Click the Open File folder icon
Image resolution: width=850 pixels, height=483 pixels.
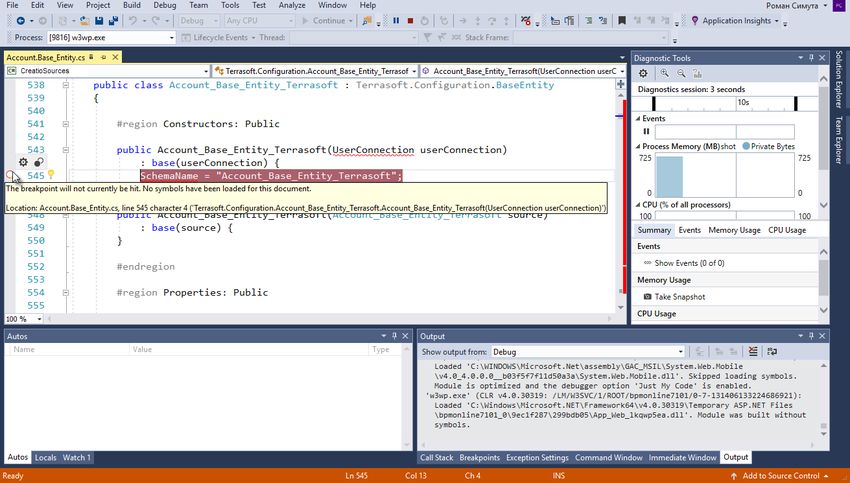coord(85,21)
